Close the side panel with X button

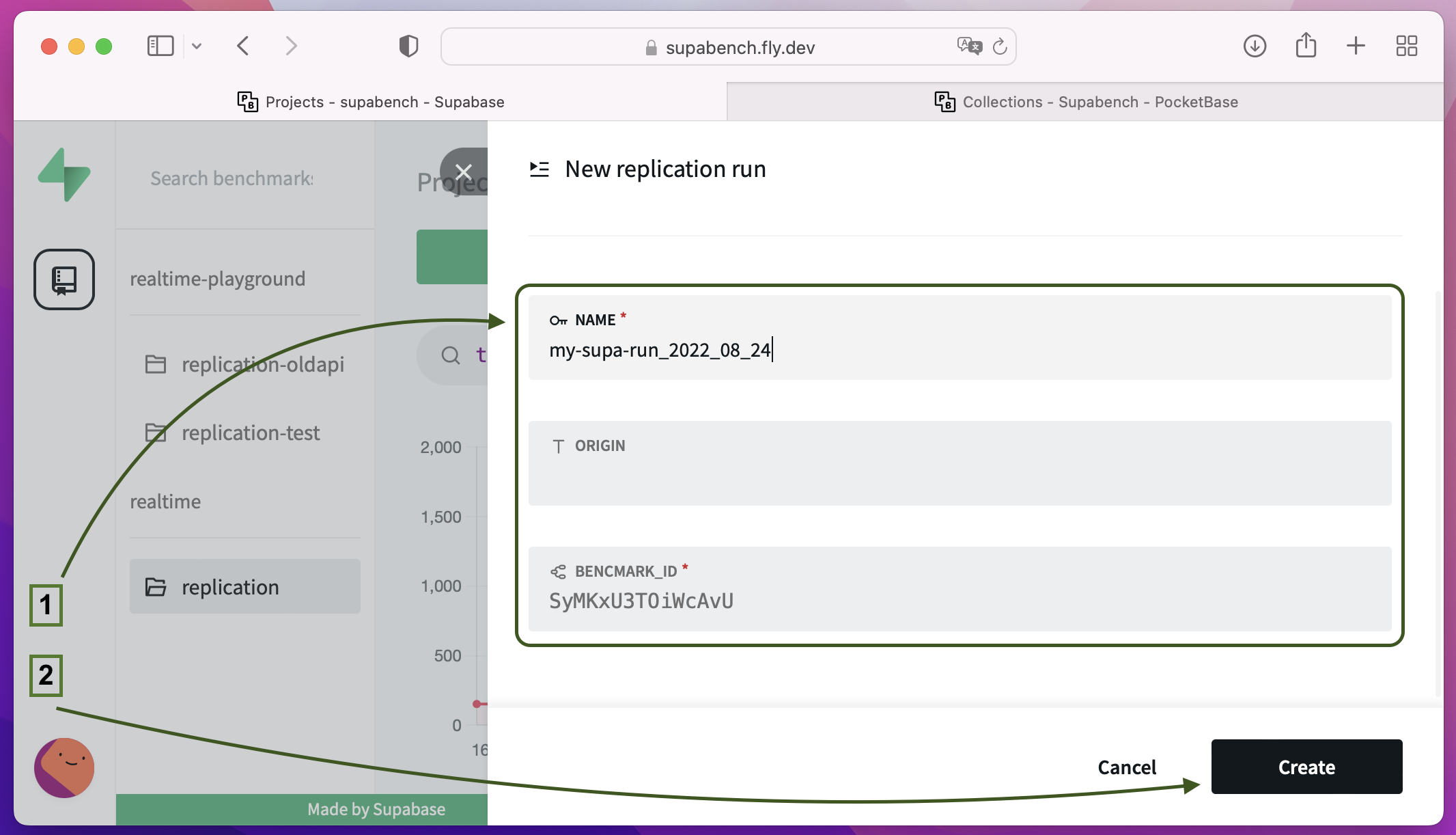pos(464,172)
